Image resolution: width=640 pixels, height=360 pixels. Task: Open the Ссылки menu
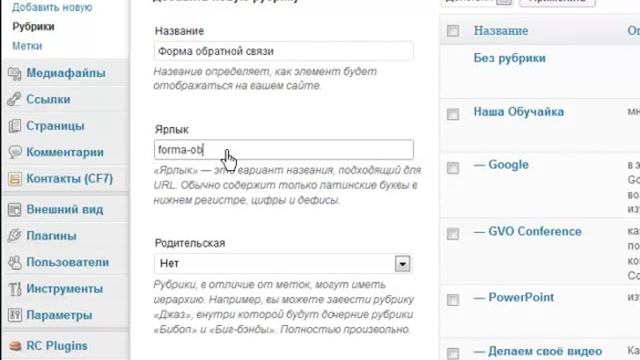48,99
